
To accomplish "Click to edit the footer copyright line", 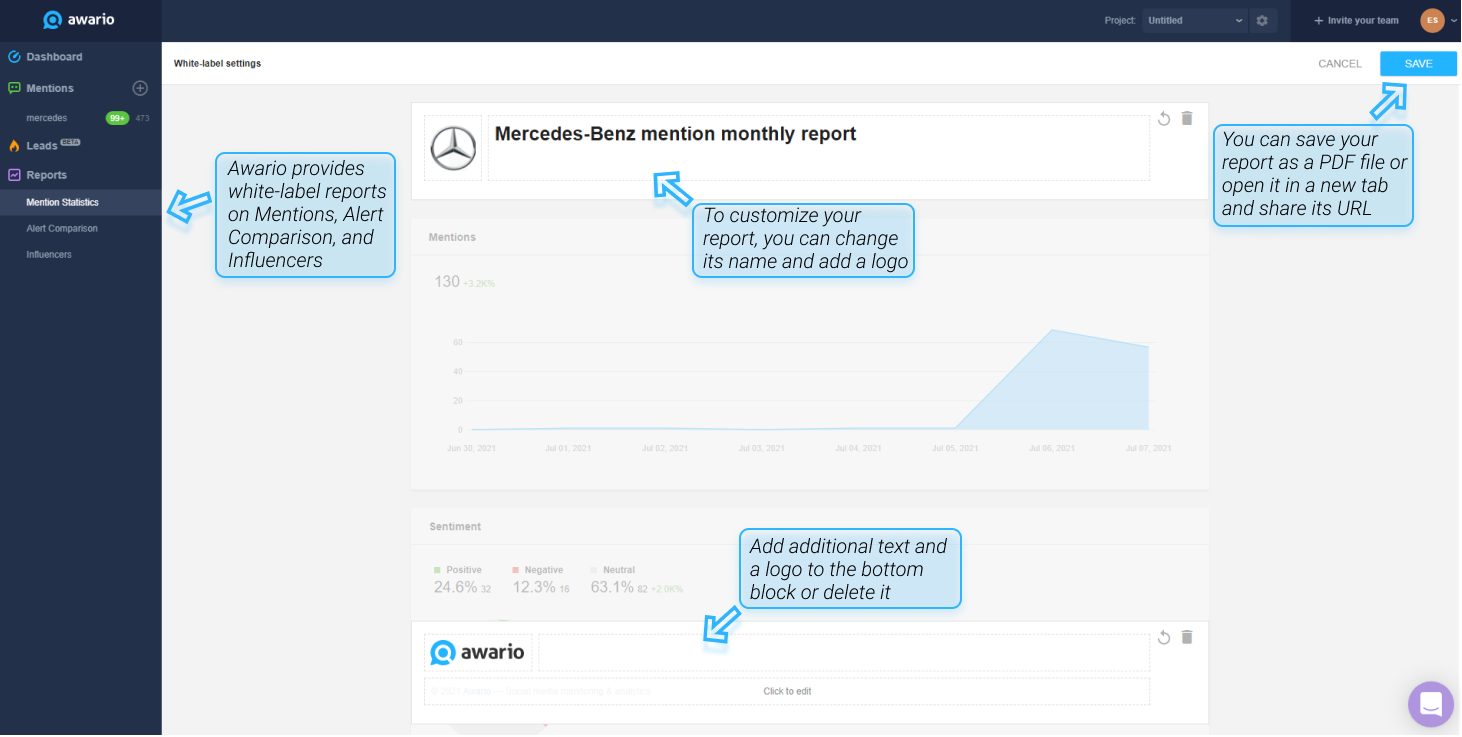I will click(787, 691).
